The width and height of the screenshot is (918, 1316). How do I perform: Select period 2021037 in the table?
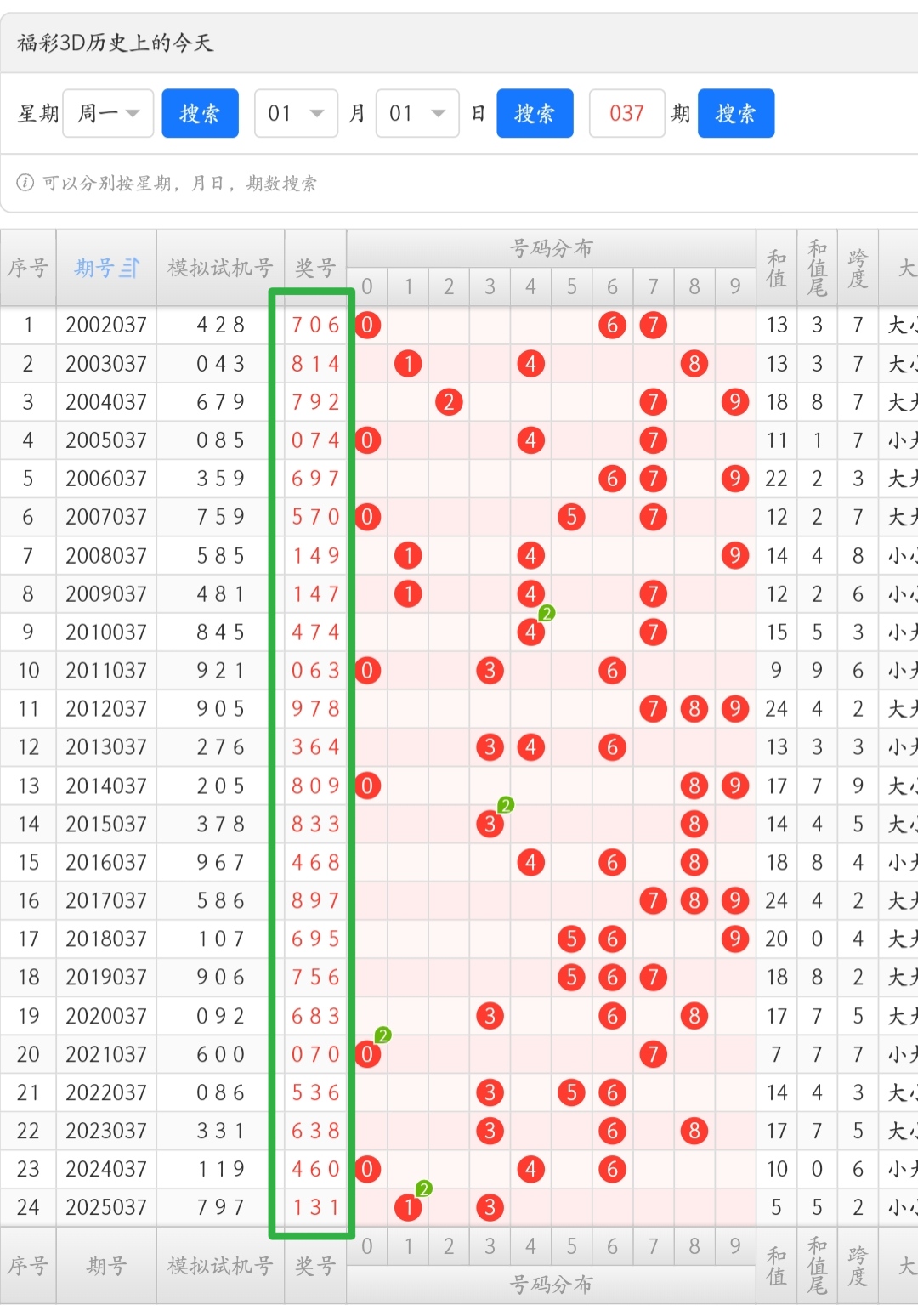(x=106, y=1054)
